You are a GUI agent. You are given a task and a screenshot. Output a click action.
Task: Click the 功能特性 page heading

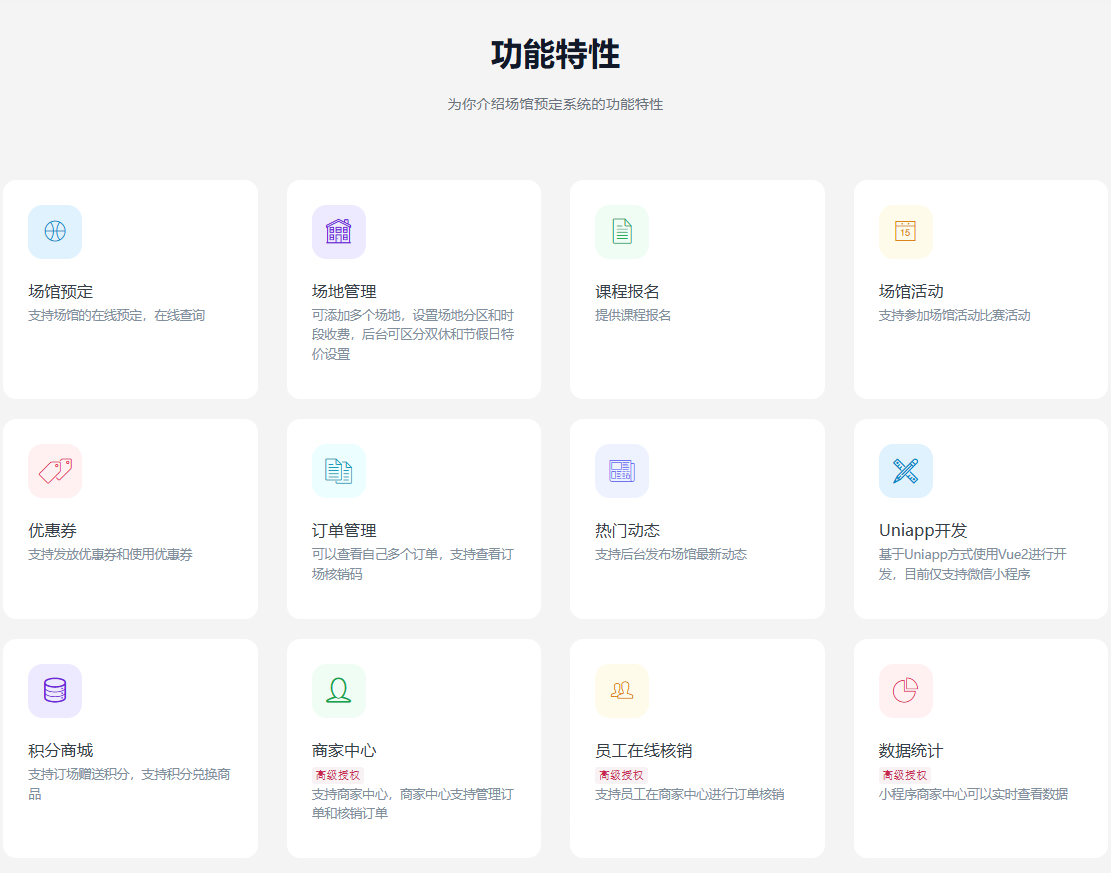coord(555,54)
